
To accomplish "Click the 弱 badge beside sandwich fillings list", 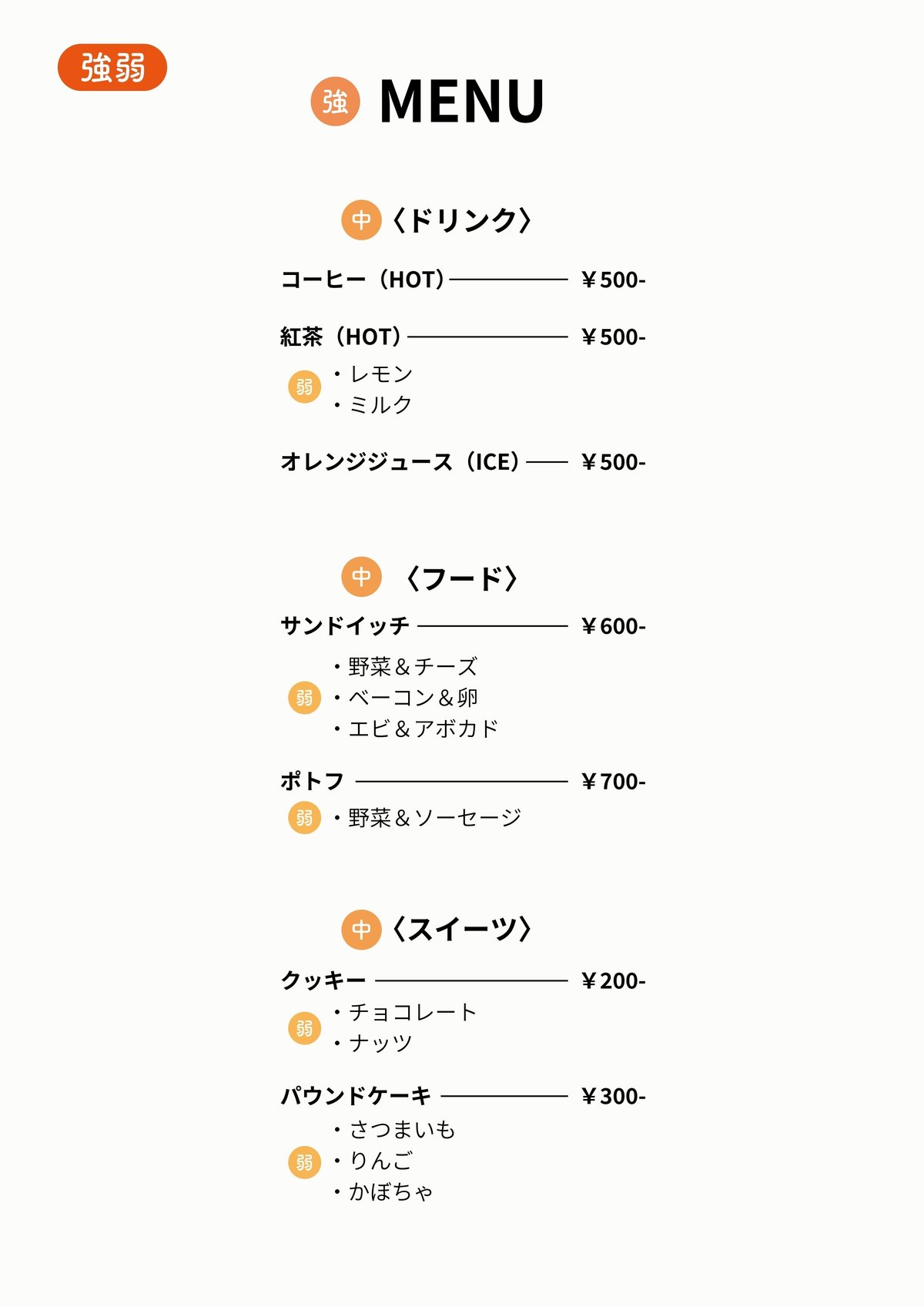I will tap(305, 698).
